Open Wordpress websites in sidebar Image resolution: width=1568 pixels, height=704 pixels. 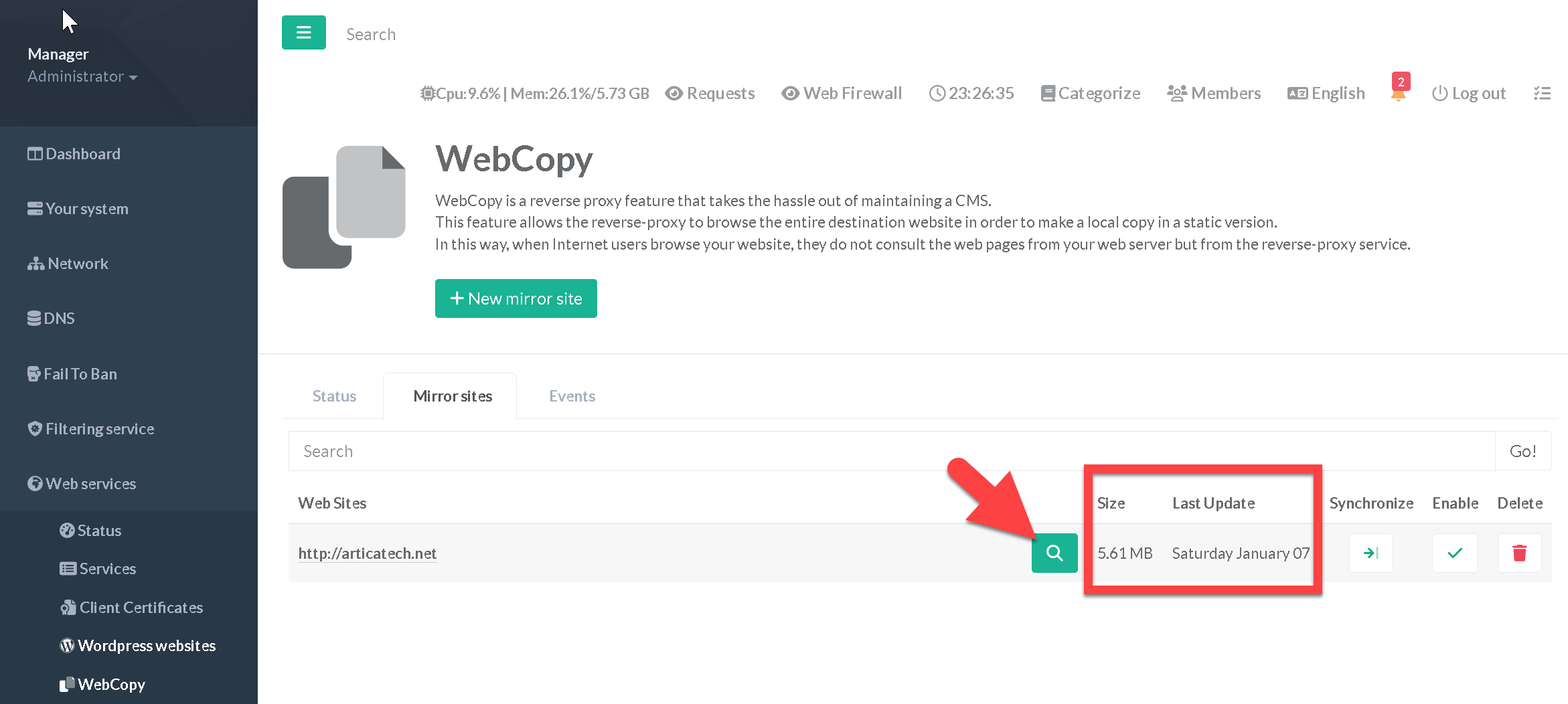[146, 646]
